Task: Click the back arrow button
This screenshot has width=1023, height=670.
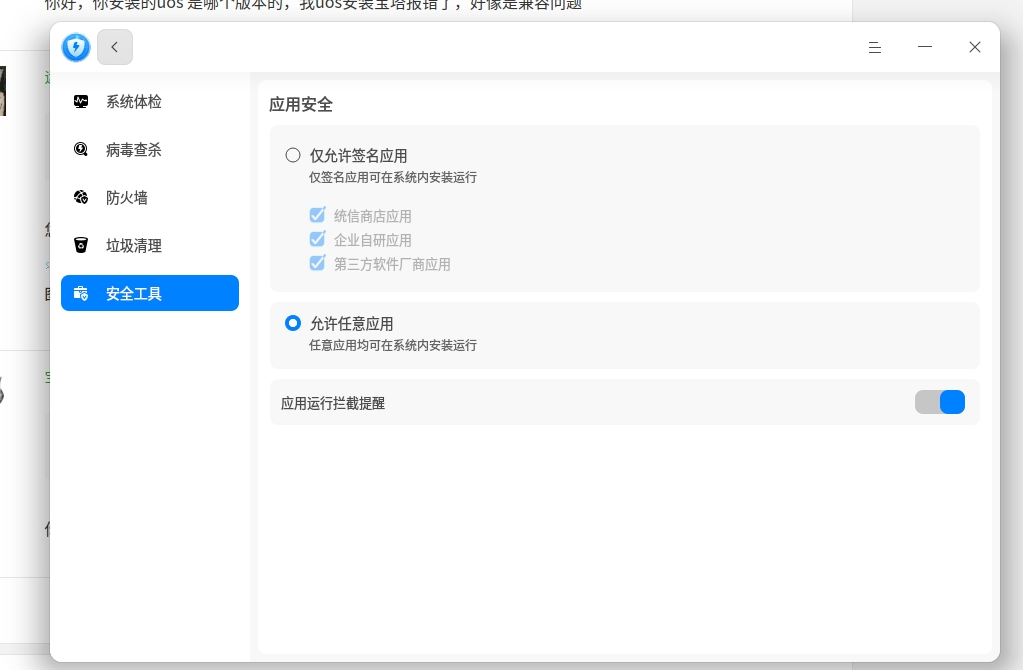Action: tap(114, 47)
